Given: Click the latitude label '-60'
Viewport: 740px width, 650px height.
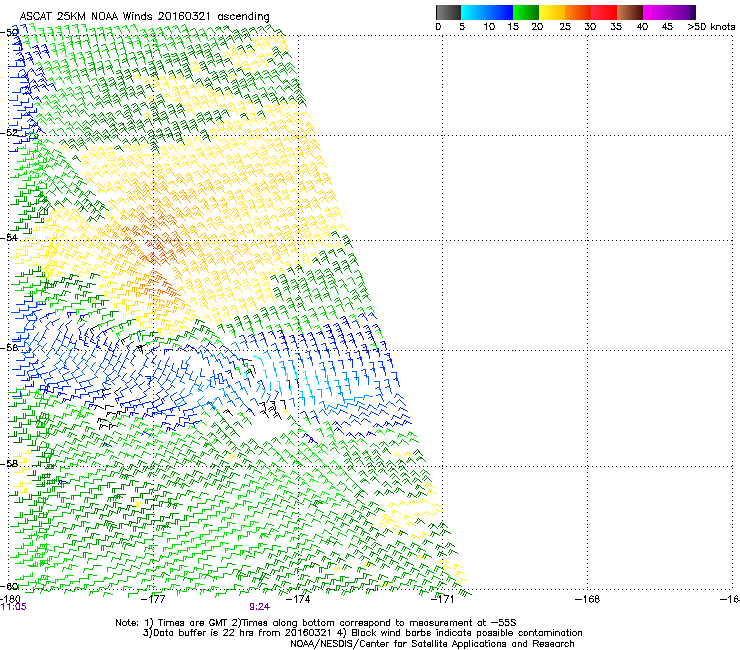Looking at the screenshot, I should coord(9,586).
